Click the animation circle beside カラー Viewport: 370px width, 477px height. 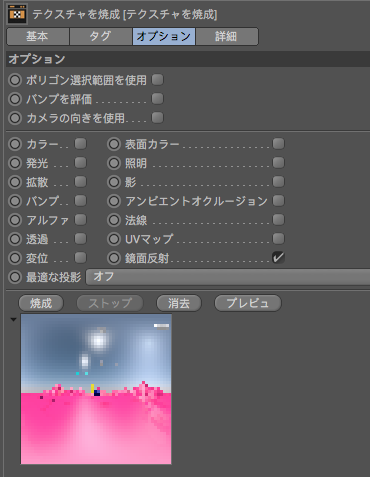point(15,144)
